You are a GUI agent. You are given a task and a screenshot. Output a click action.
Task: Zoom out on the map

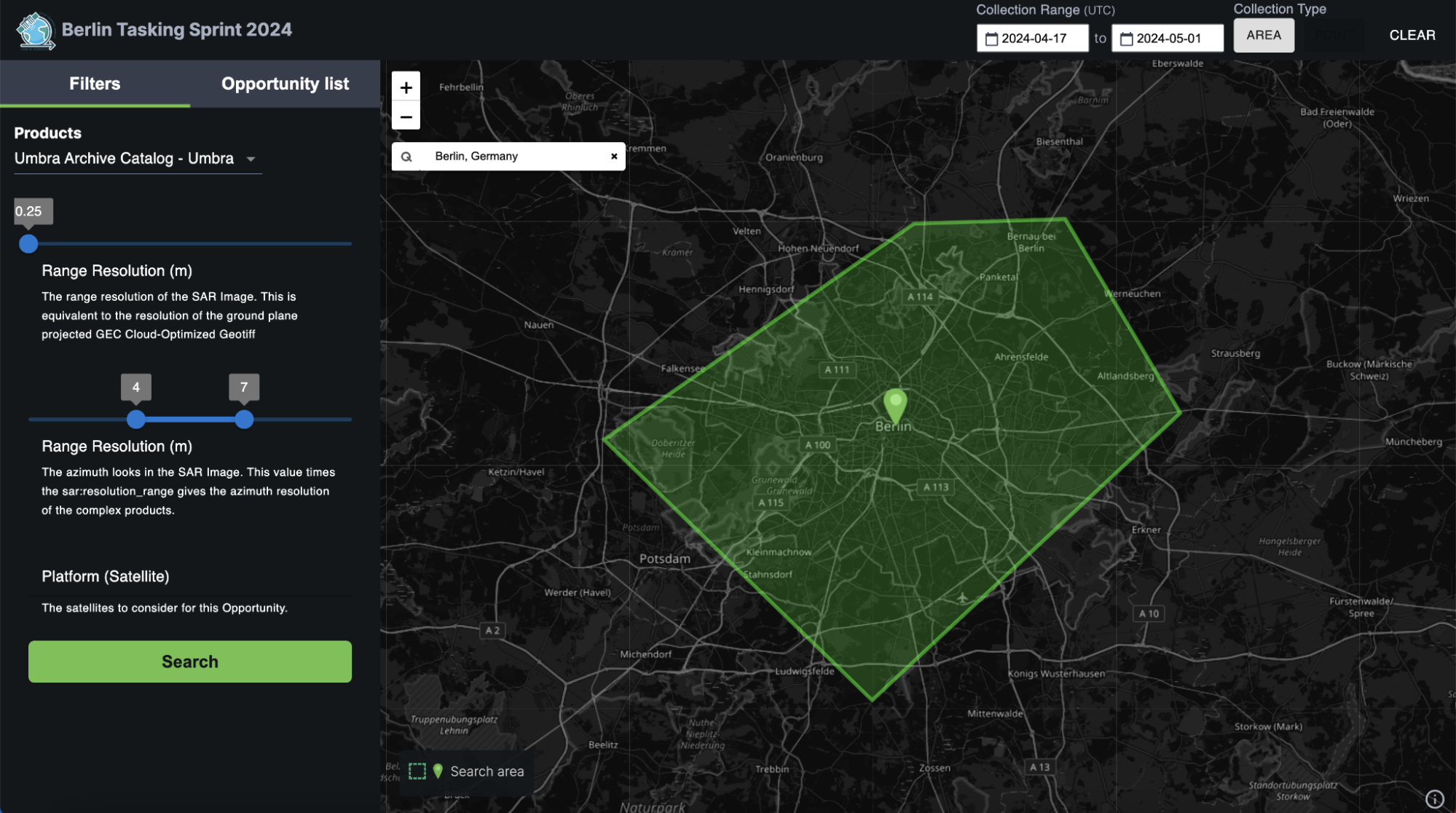[406, 117]
